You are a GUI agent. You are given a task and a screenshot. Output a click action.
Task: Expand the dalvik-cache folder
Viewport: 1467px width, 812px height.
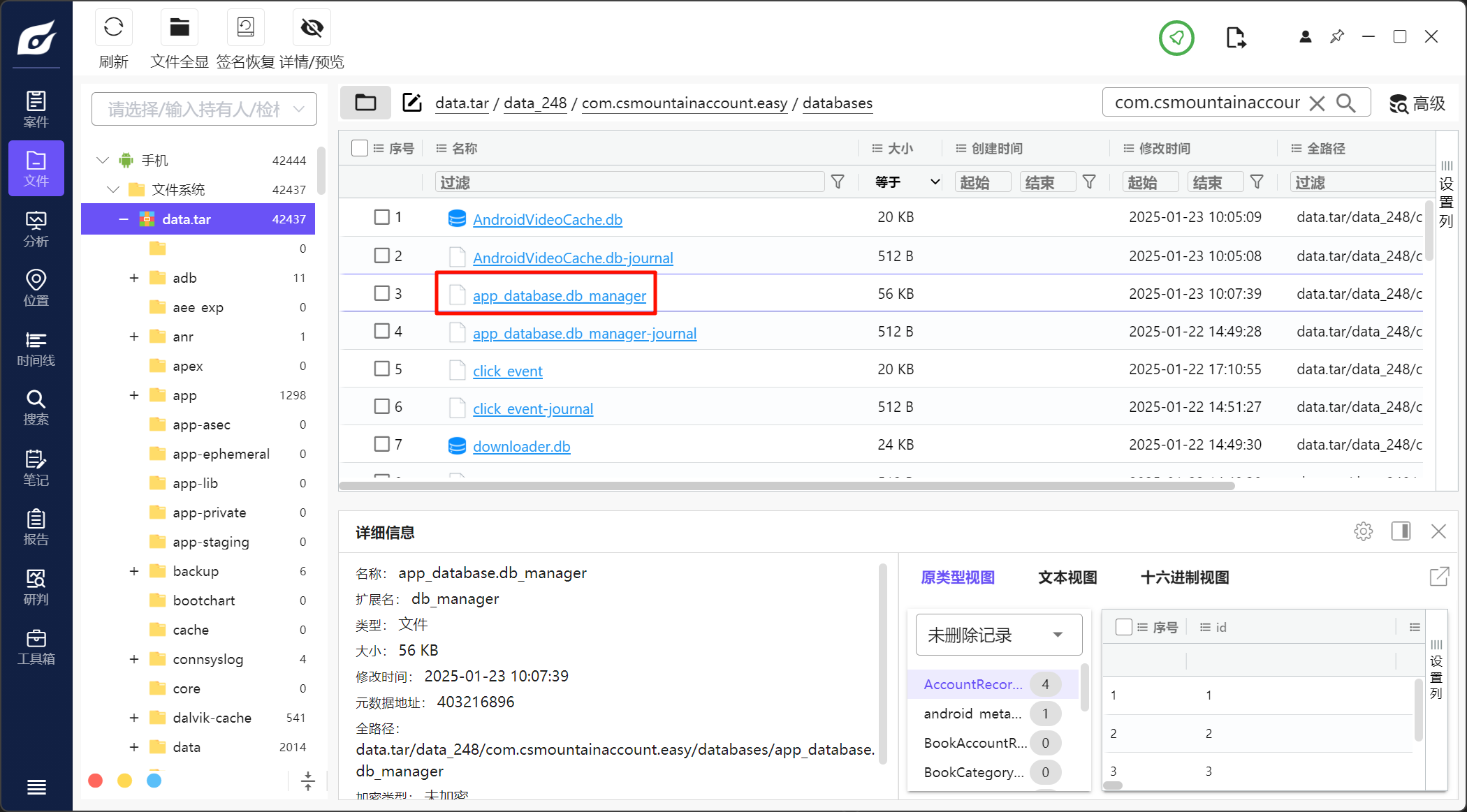133,718
